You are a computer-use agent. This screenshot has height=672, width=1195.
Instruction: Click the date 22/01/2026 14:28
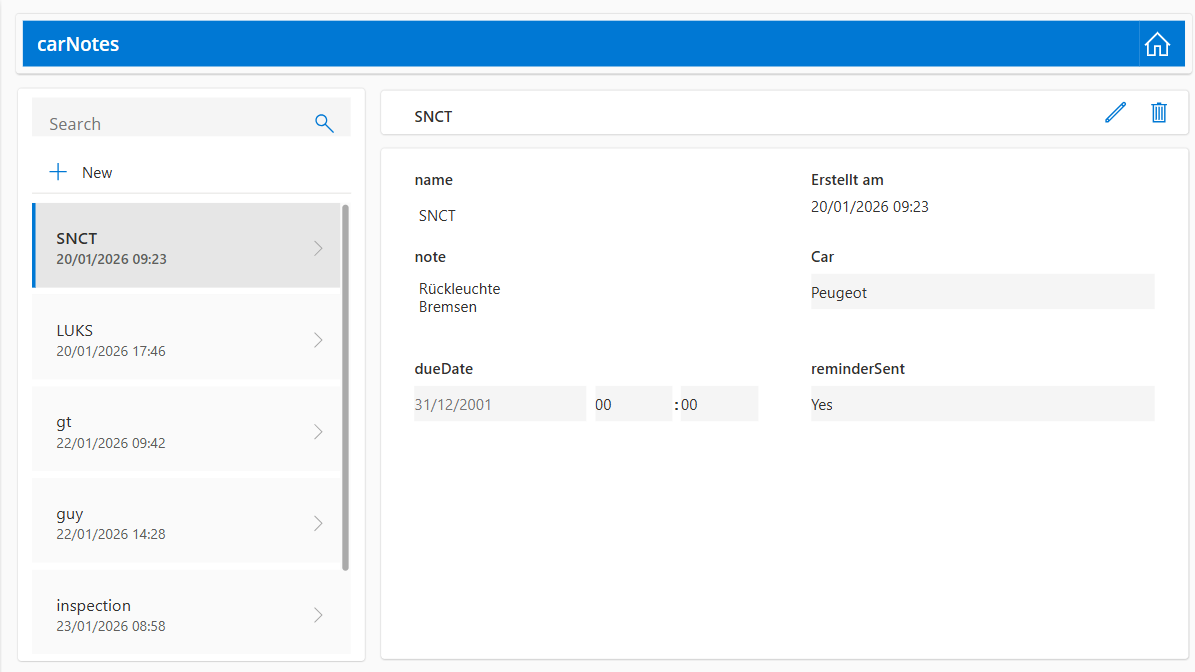tap(111, 534)
